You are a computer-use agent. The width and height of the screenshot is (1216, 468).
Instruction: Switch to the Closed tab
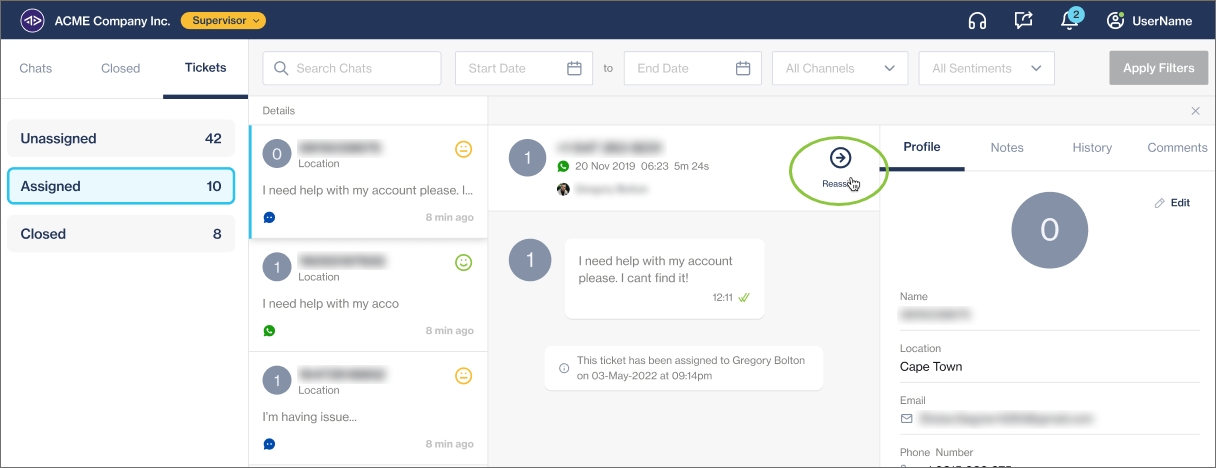click(x=120, y=69)
